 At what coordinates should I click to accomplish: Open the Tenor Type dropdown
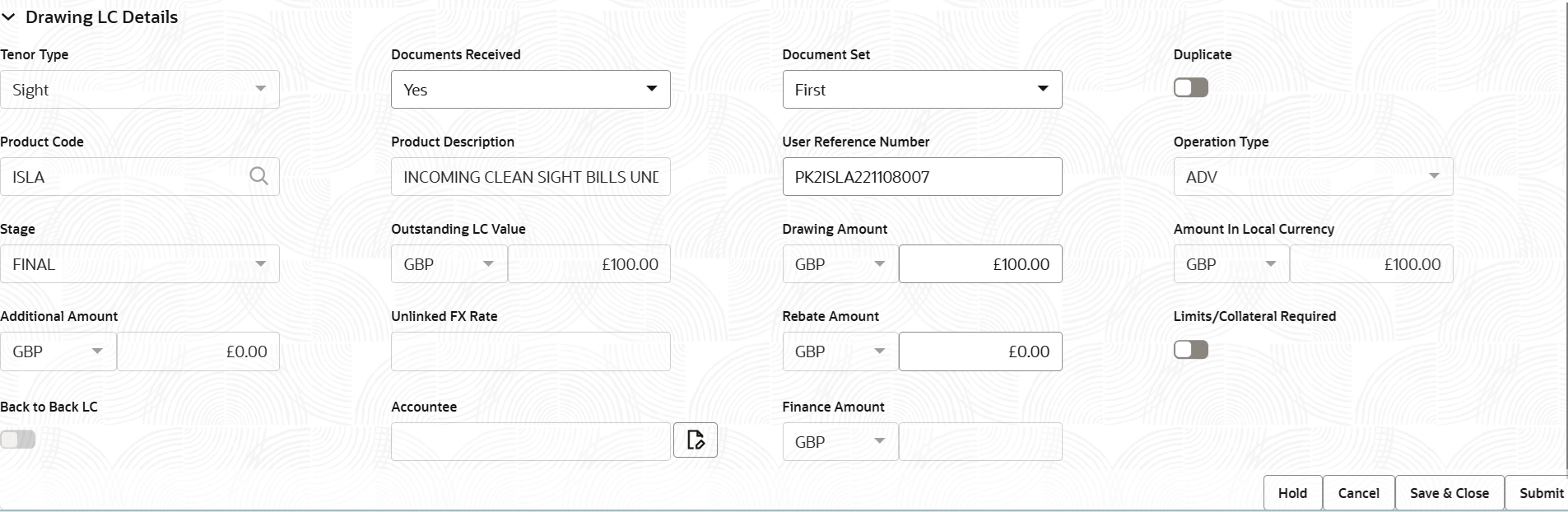[140, 89]
